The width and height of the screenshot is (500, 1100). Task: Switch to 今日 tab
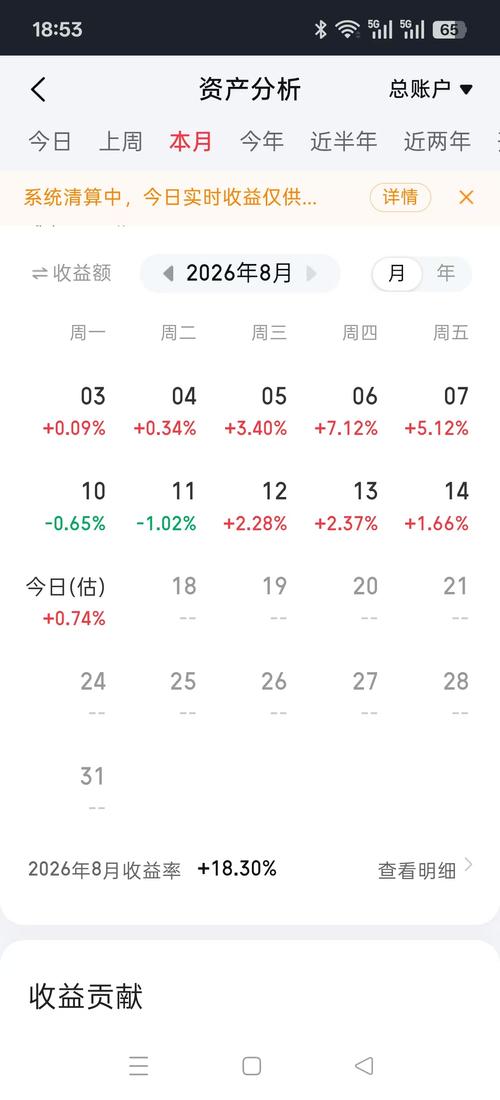pyautogui.click(x=50, y=141)
